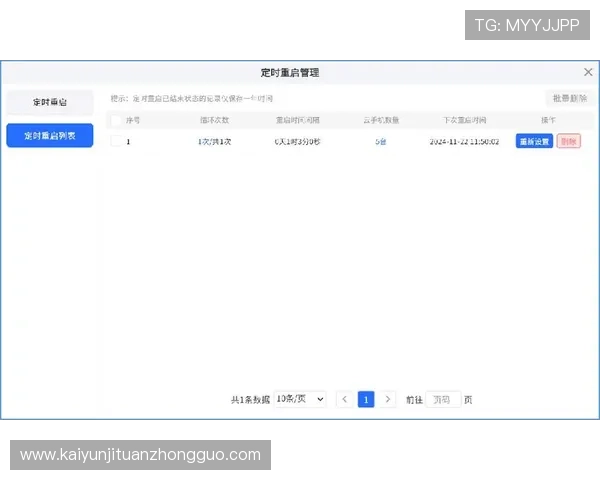Viewport: 600px width, 480px height.
Task: Click the 下次重启时间 column header
Action: [x=464, y=120]
